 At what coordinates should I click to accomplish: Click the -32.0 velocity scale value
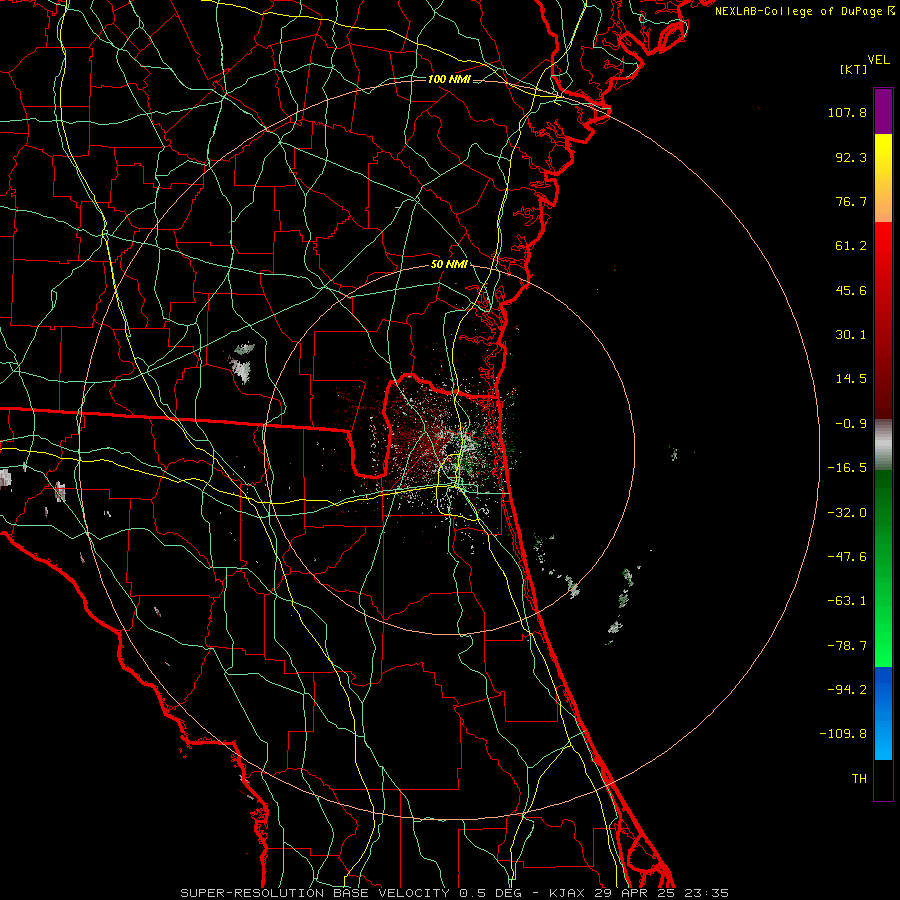click(847, 513)
